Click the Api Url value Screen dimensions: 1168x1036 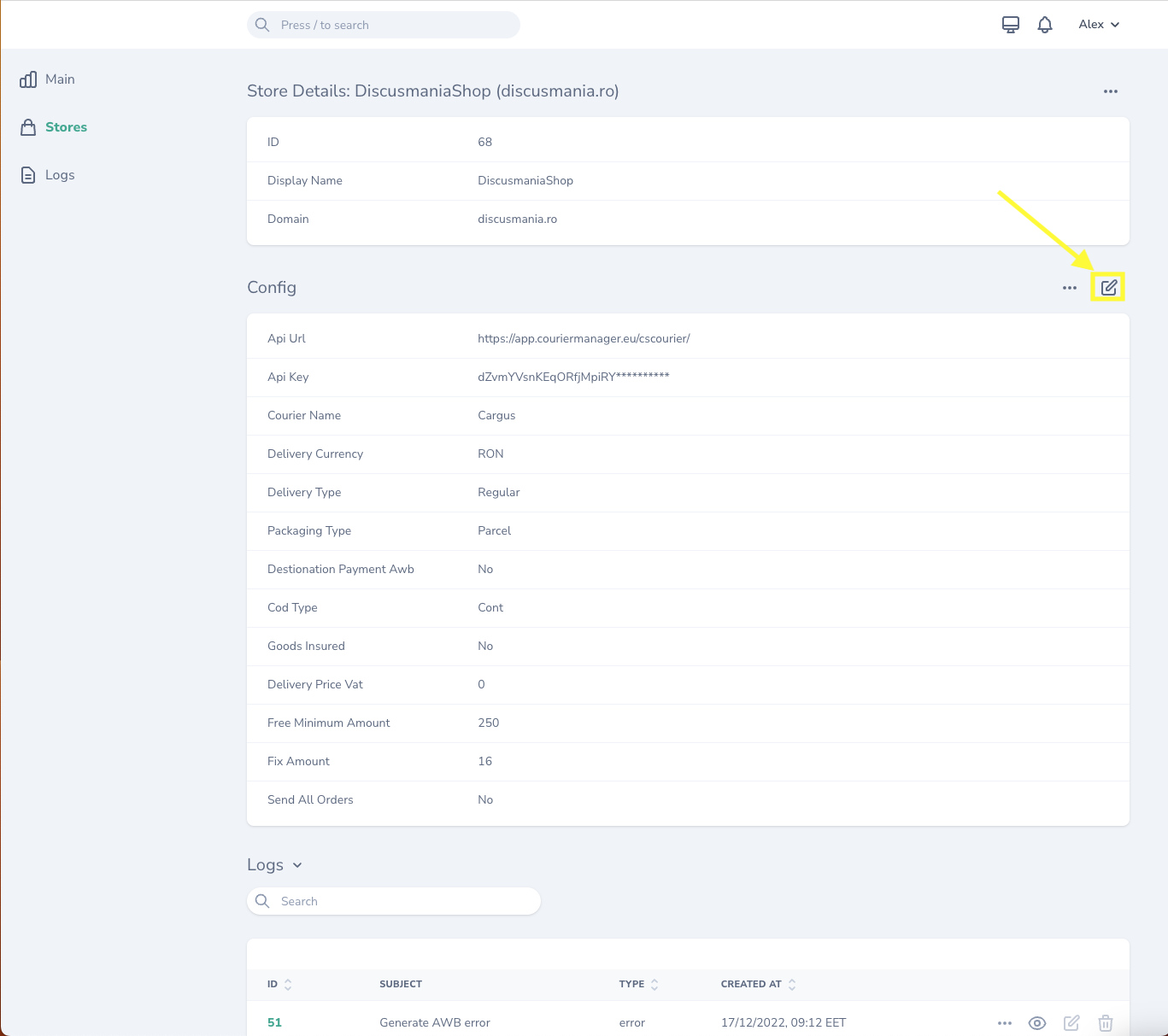(584, 338)
